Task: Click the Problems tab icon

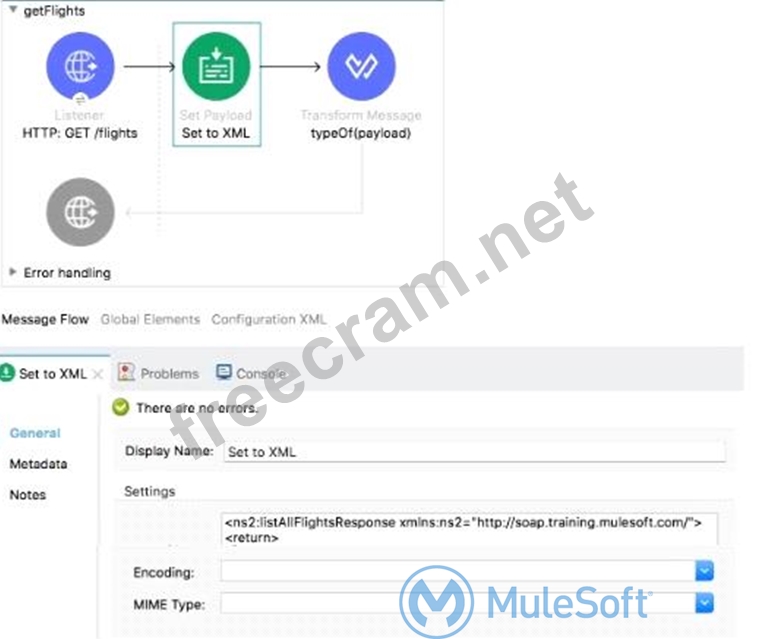Action: 127,373
